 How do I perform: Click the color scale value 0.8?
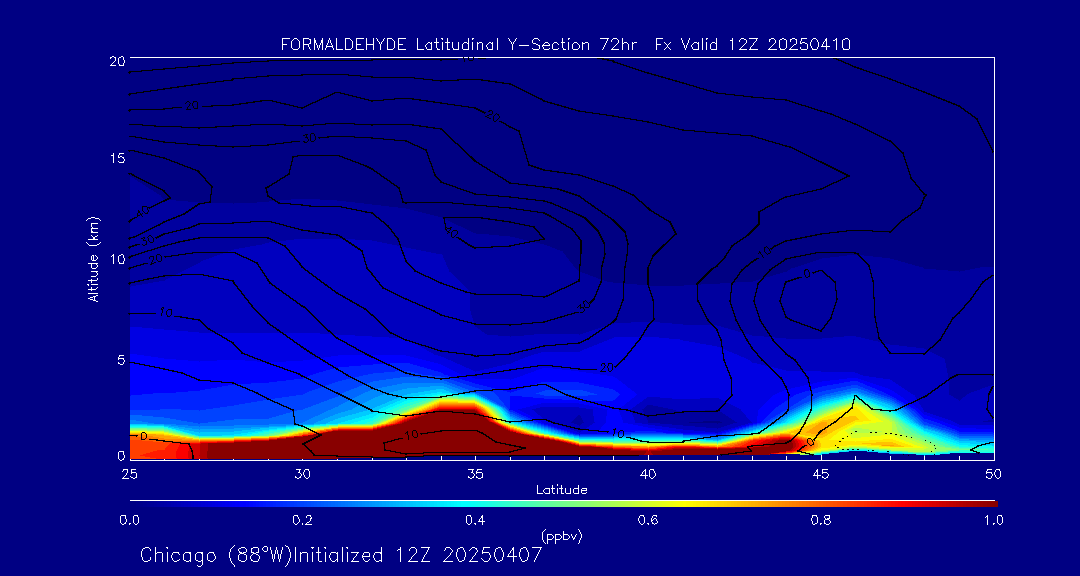[821, 520]
